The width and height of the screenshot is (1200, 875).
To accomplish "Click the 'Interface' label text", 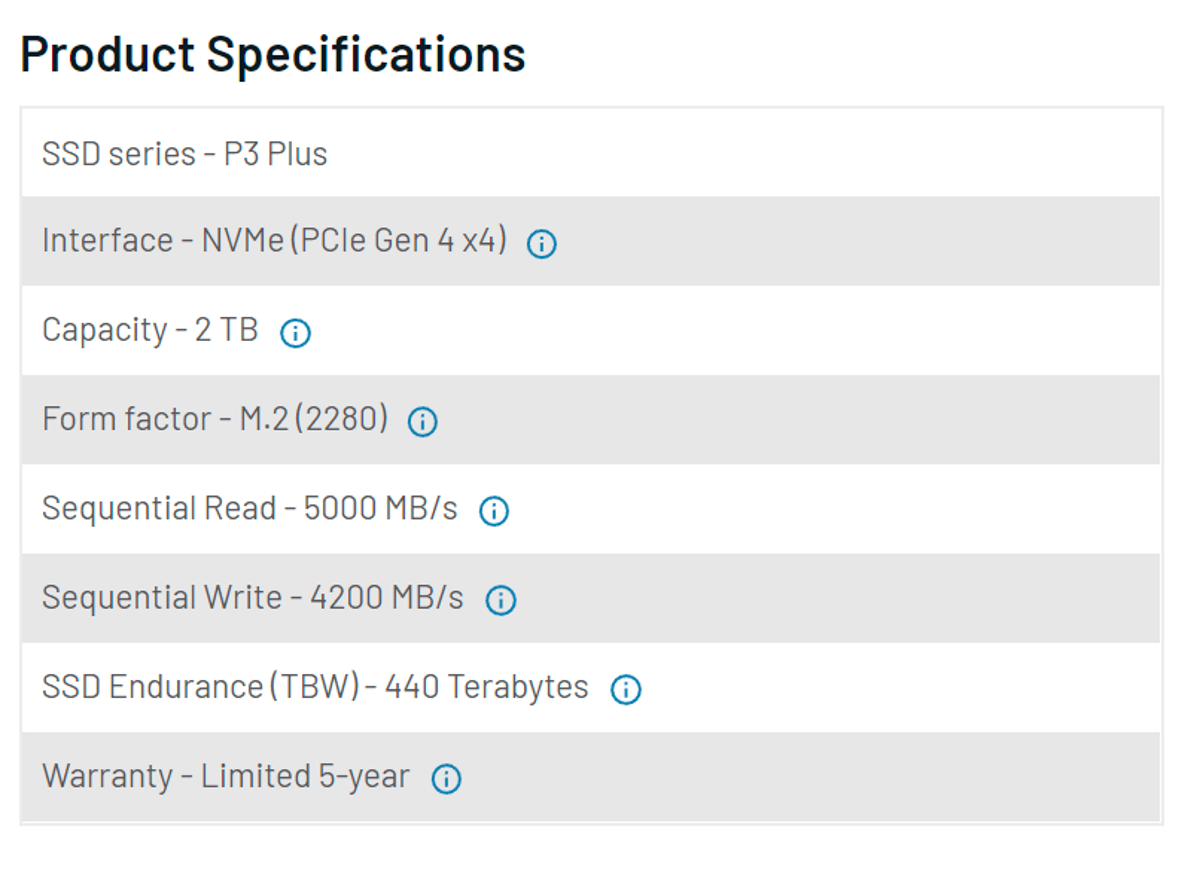I will pos(107,241).
